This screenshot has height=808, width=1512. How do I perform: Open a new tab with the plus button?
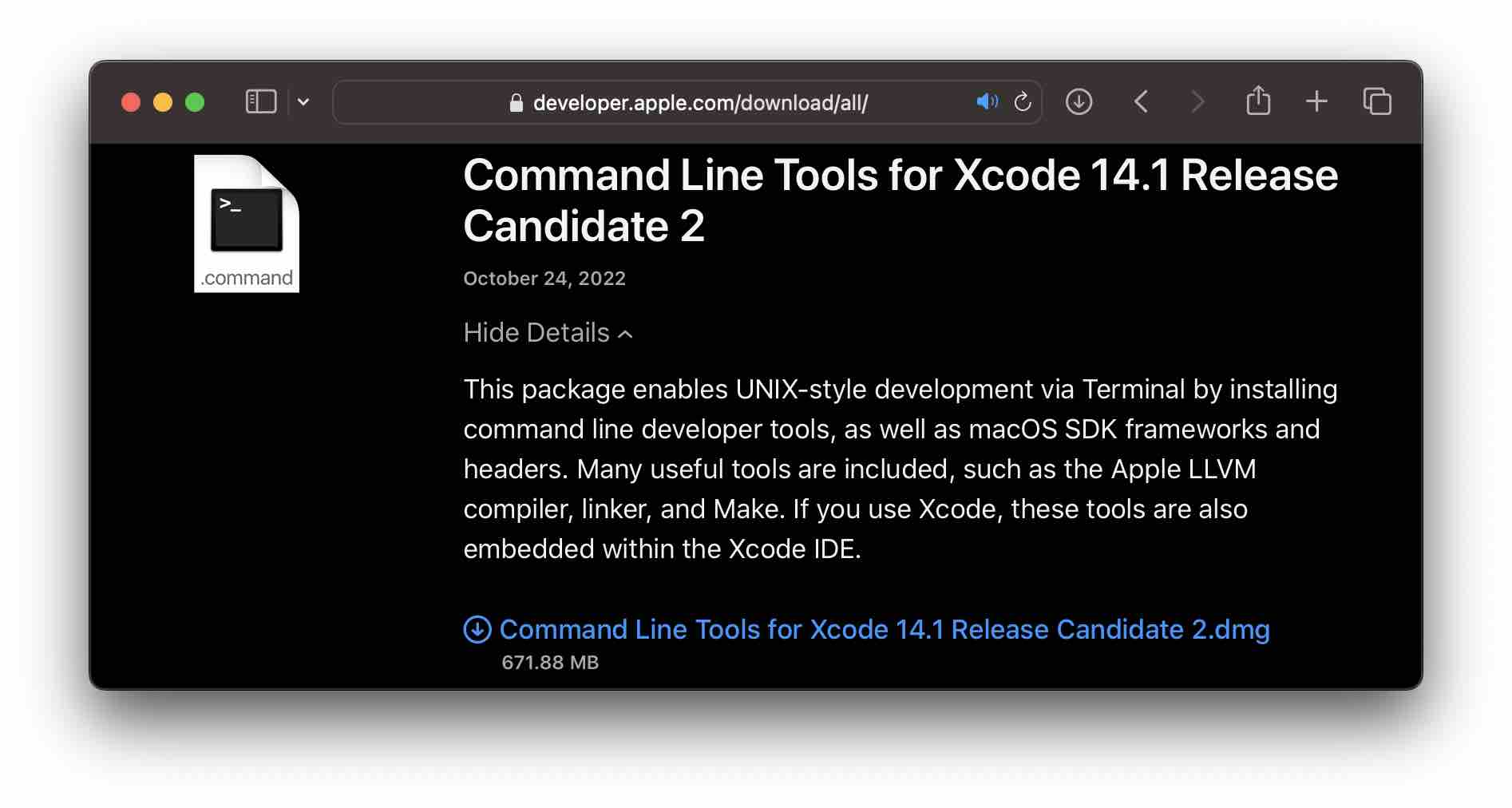point(1316,101)
